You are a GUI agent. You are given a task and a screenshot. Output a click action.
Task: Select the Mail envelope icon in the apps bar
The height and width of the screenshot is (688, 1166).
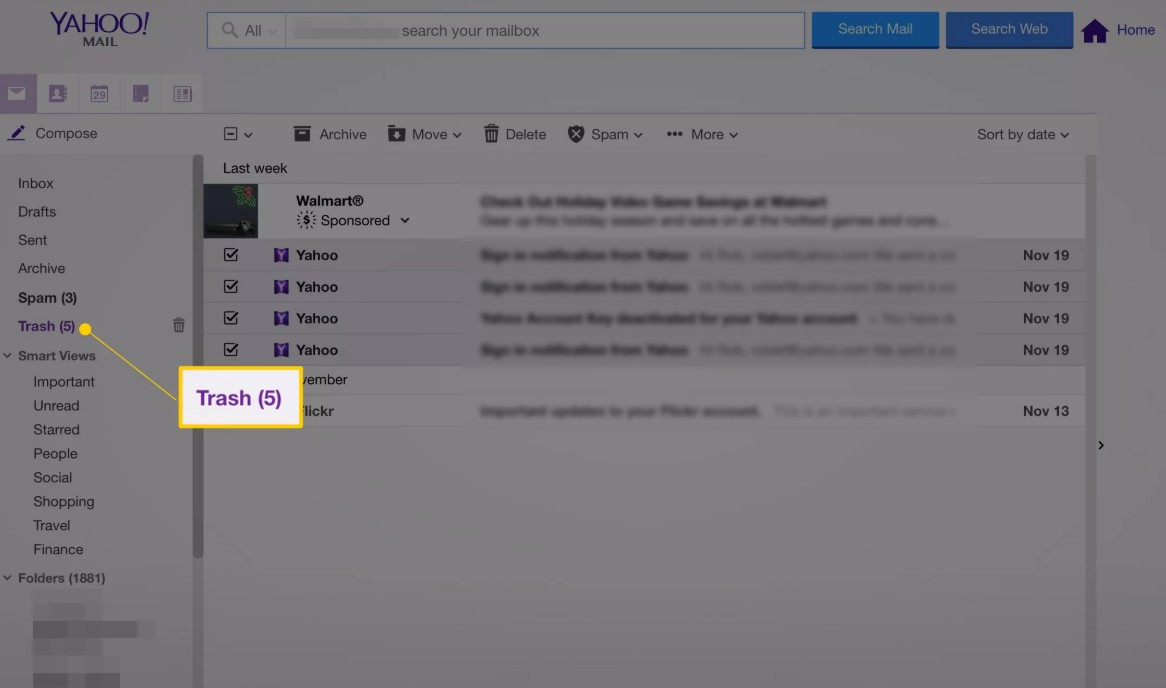coord(17,93)
